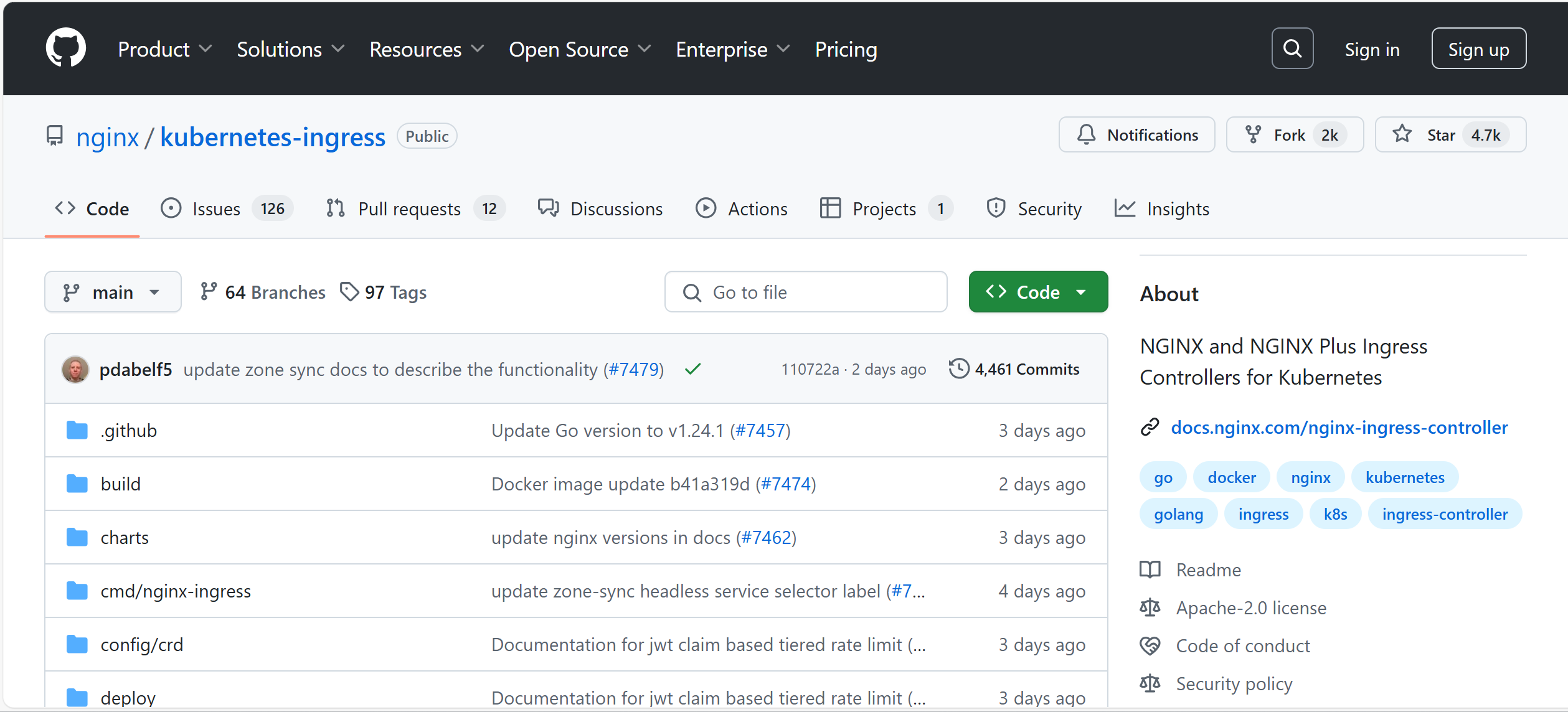The height and width of the screenshot is (712, 1568).
Task: Open the main branch selector dropdown
Action: tap(113, 292)
